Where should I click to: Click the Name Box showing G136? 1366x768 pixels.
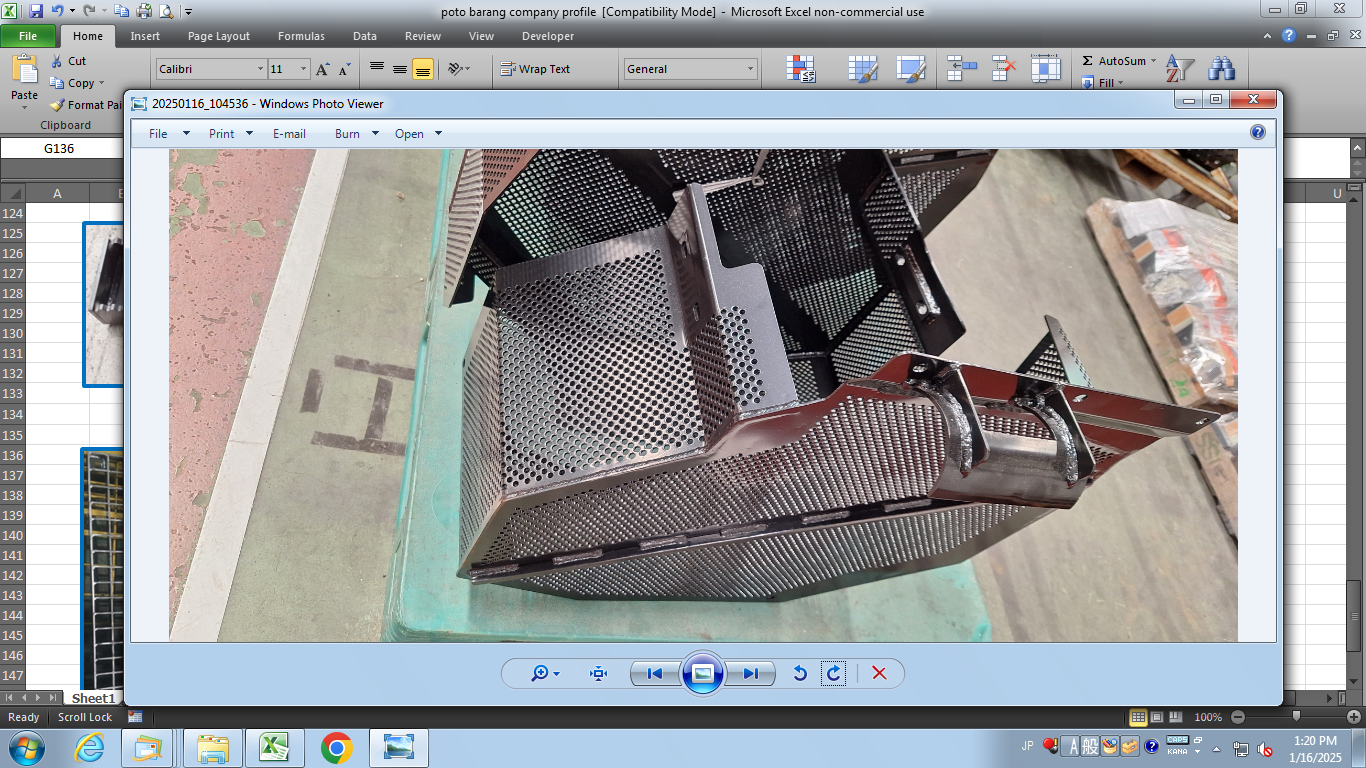[59, 148]
